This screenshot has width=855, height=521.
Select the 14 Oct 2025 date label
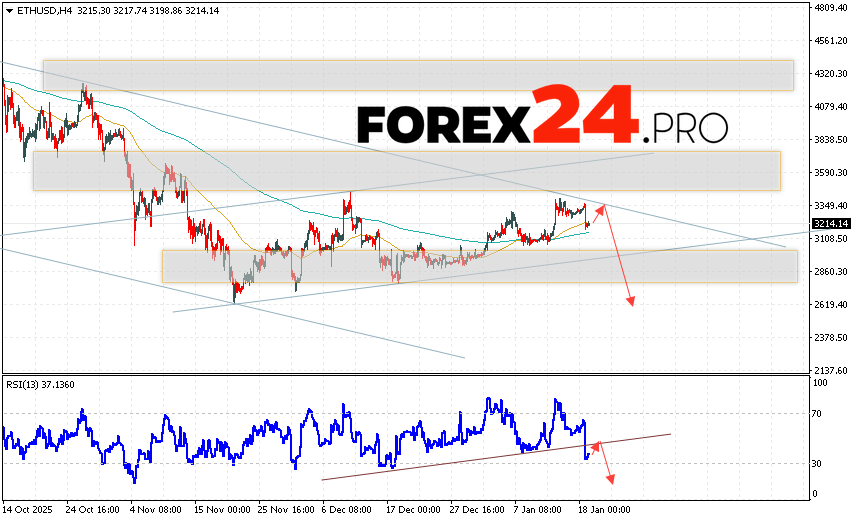(30, 509)
